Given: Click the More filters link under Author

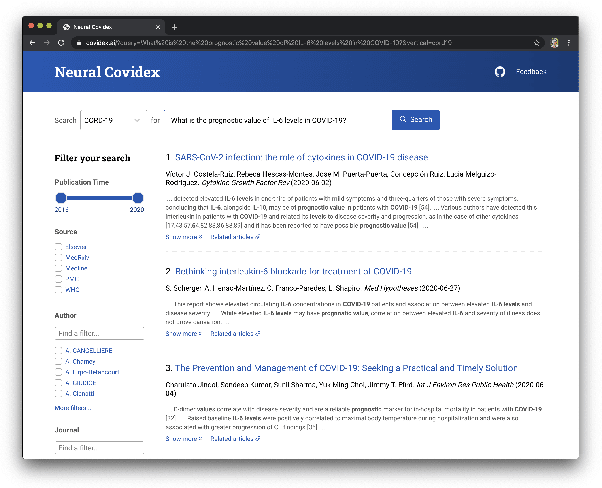Looking at the screenshot, I should [x=73, y=408].
